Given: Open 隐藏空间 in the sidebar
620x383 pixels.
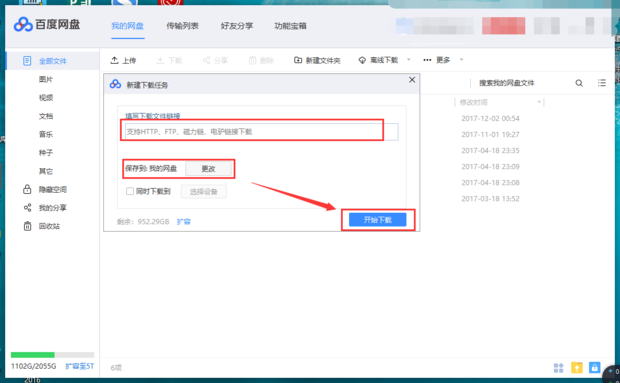Looking at the screenshot, I should (x=53, y=189).
